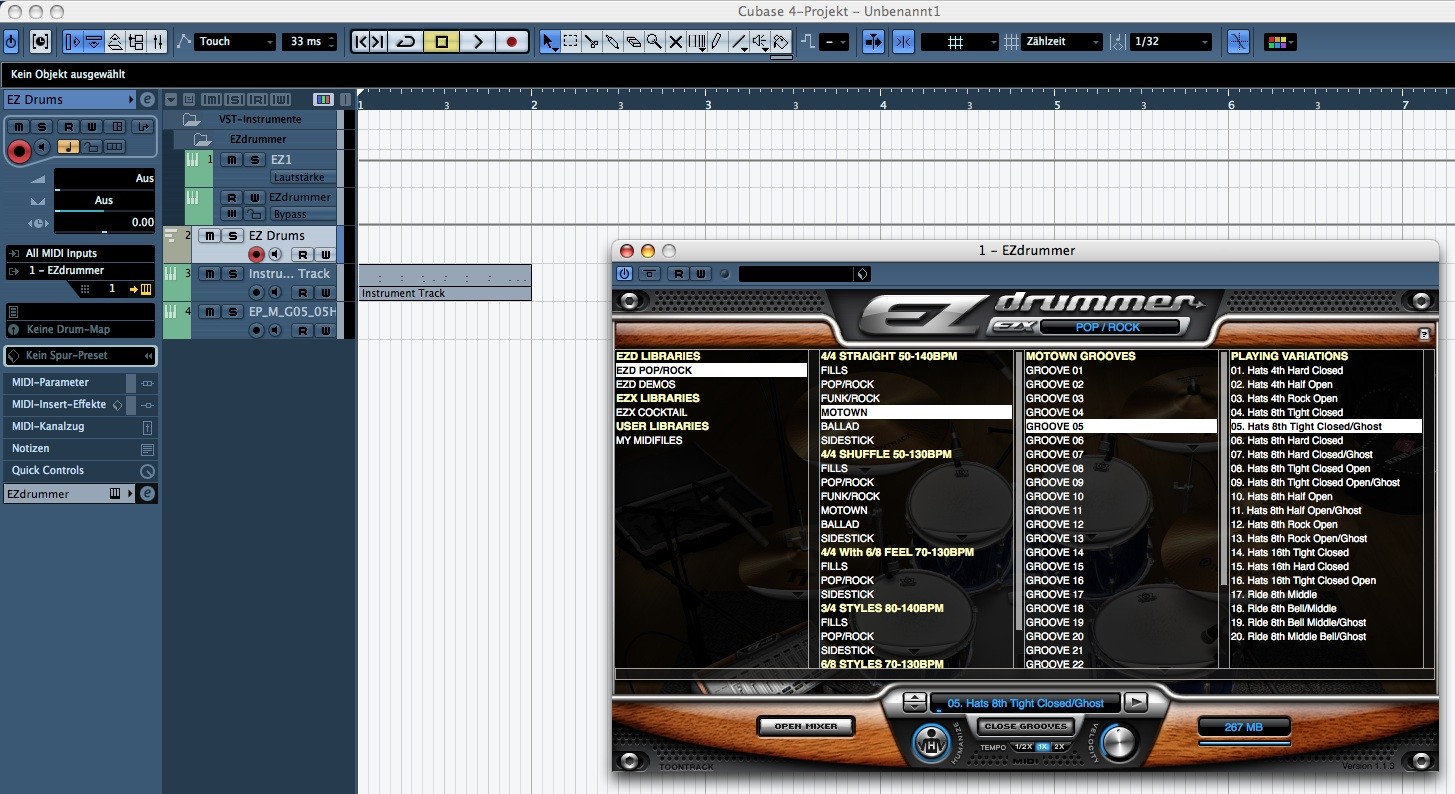Open the Snap type dropdown
This screenshot has width=1455, height=794.
959,42
